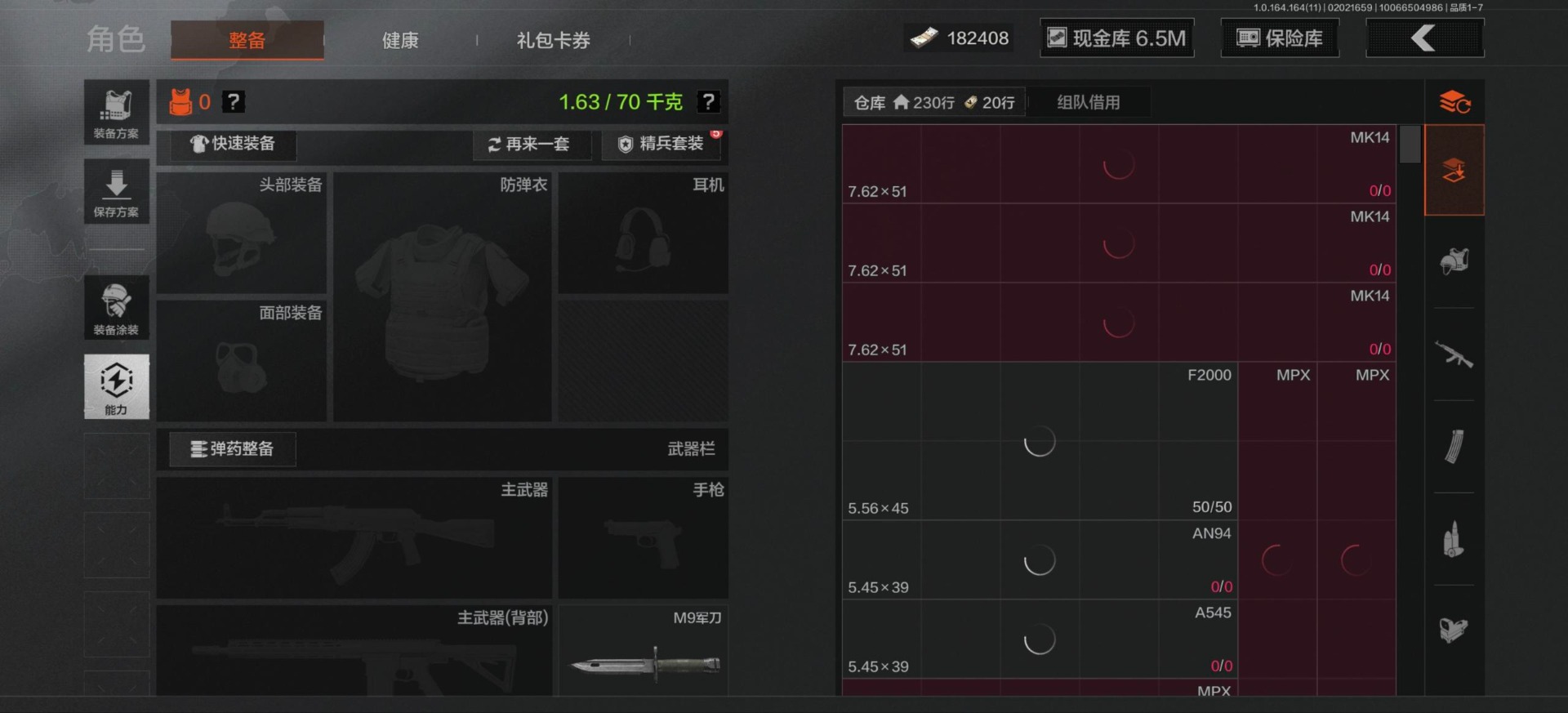Screen dimensions: 1568x713
Task: Select the M9军刀 knife slot
Action: tap(644, 650)
